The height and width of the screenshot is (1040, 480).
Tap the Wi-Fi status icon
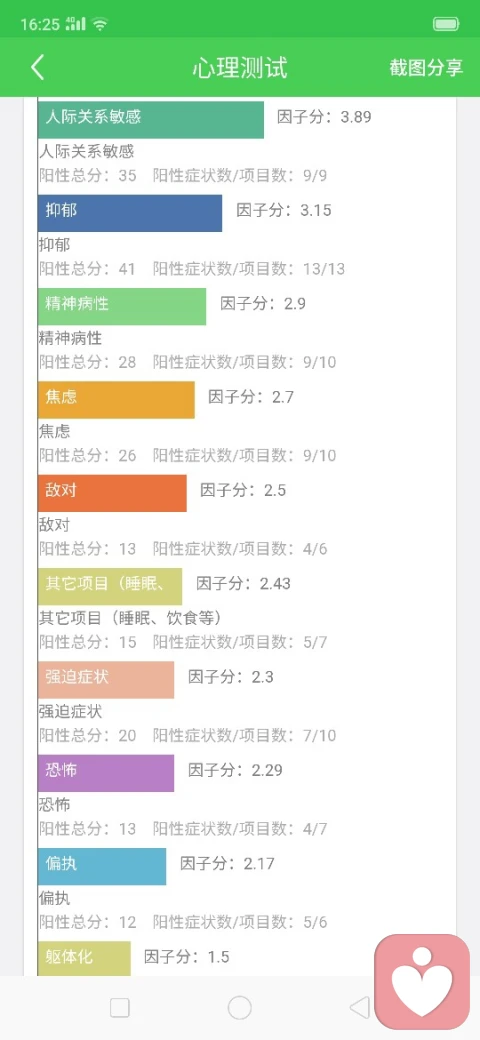[100, 25]
